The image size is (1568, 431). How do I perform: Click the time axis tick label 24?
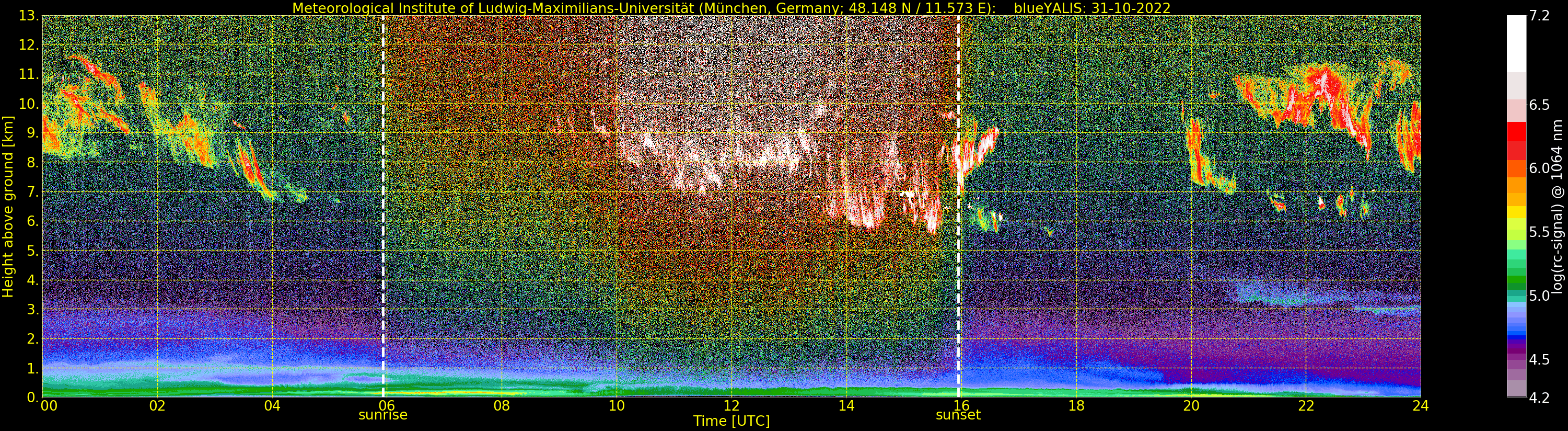pos(1421,405)
